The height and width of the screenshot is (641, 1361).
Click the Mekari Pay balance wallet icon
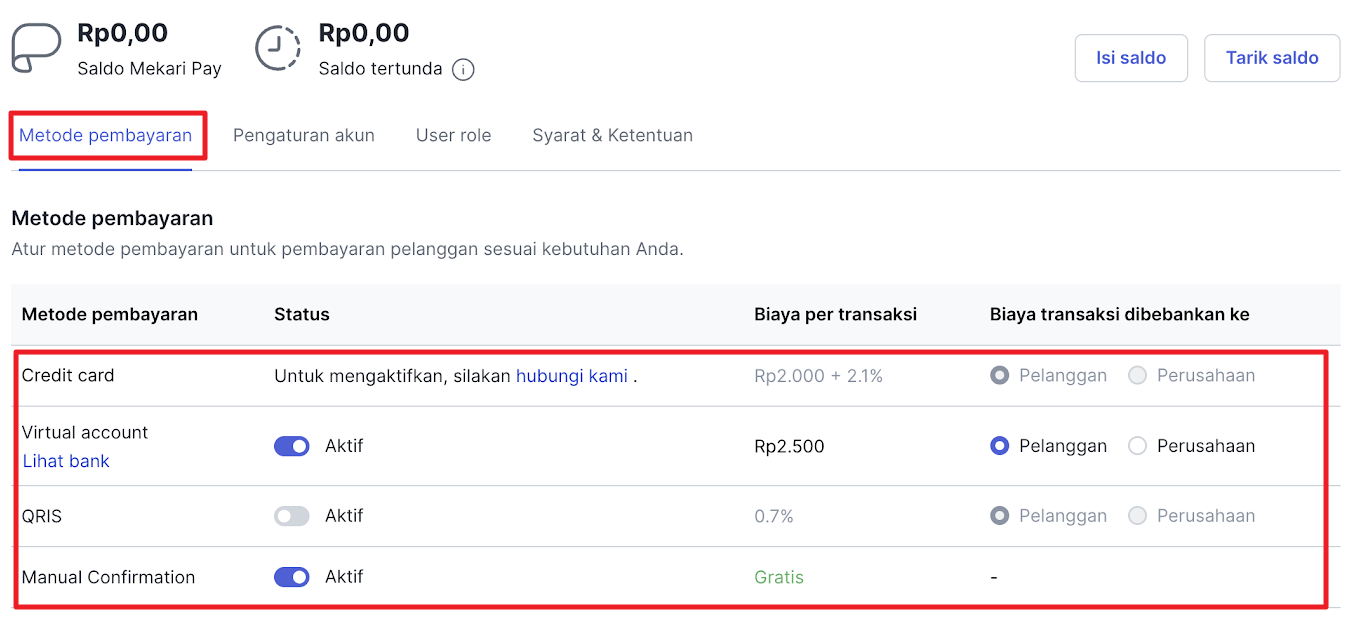(x=36, y=49)
